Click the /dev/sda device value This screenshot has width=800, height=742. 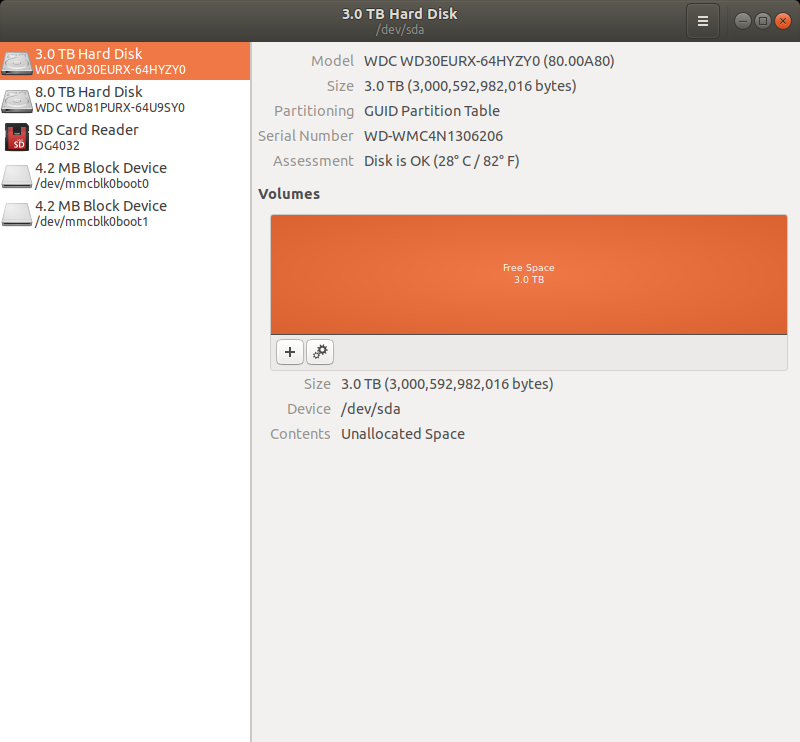(x=370, y=409)
